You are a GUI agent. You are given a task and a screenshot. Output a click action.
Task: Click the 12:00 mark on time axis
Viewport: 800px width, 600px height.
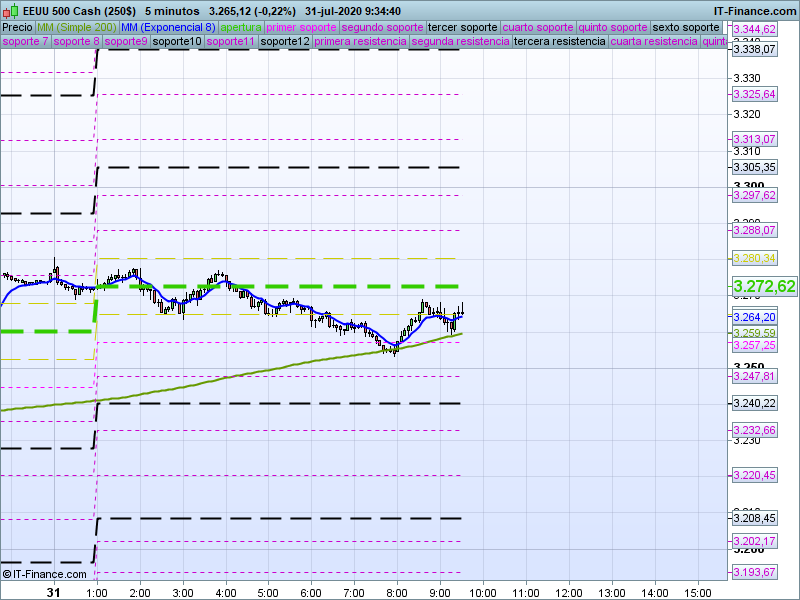point(569,592)
